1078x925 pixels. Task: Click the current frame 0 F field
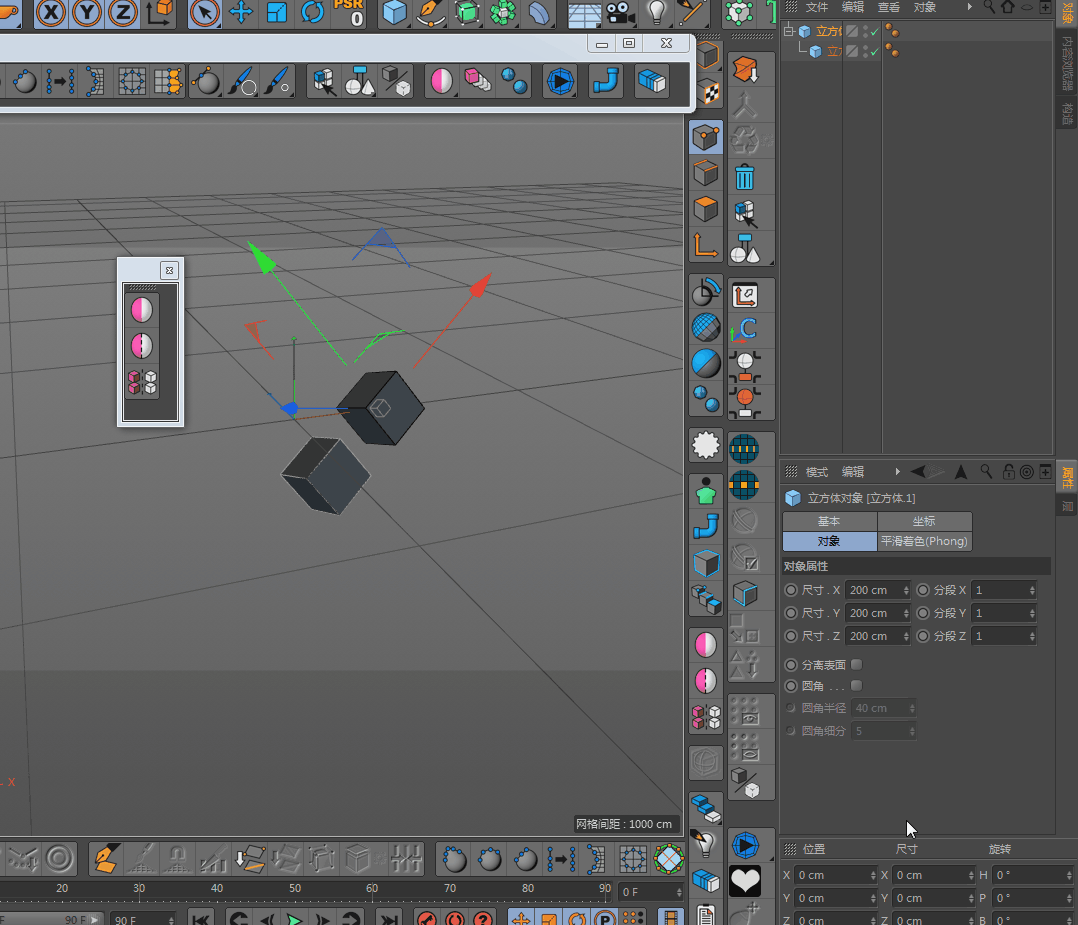click(x=646, y=891)
